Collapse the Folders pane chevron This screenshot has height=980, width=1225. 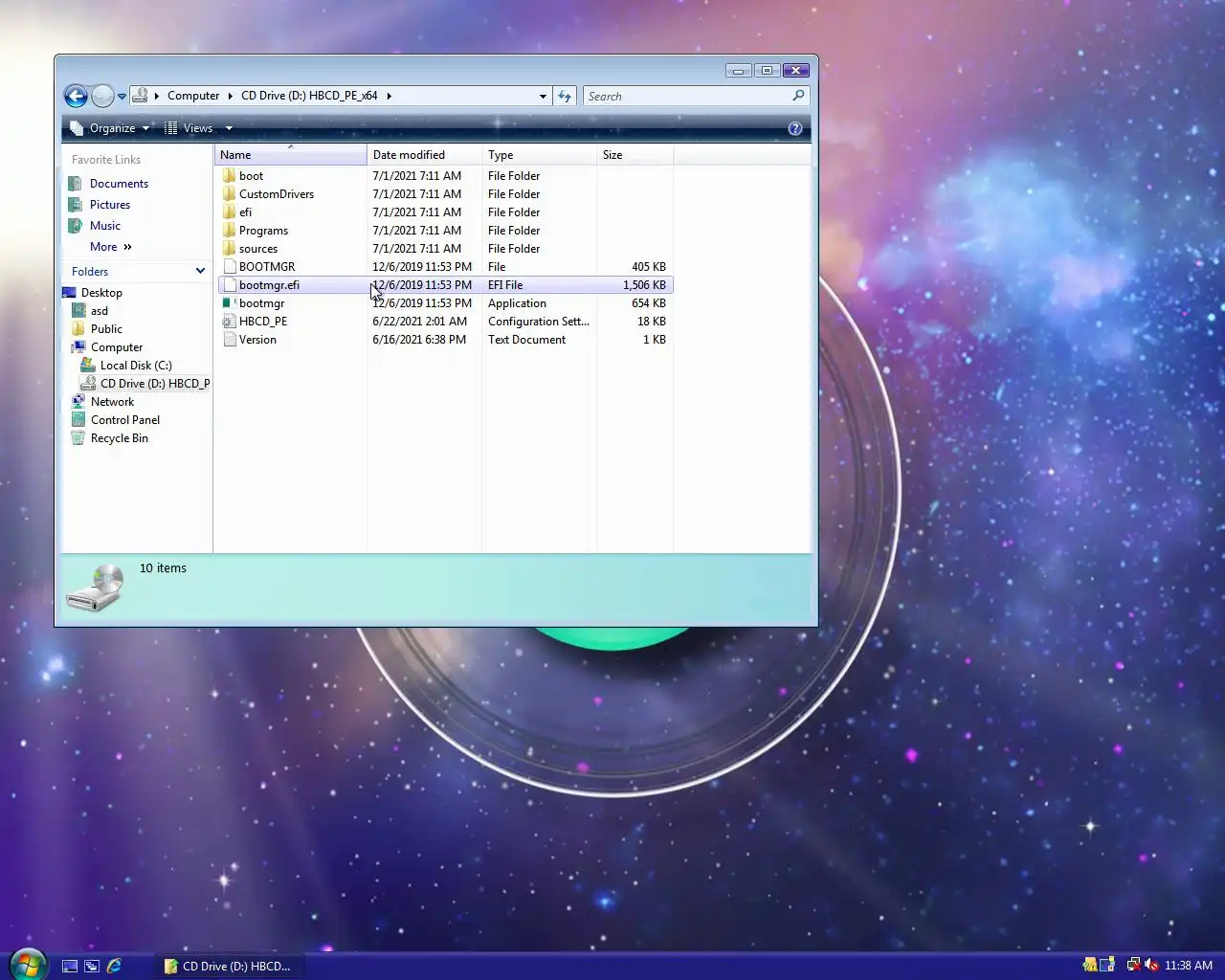pyautogui.click(x=200, y=271)
